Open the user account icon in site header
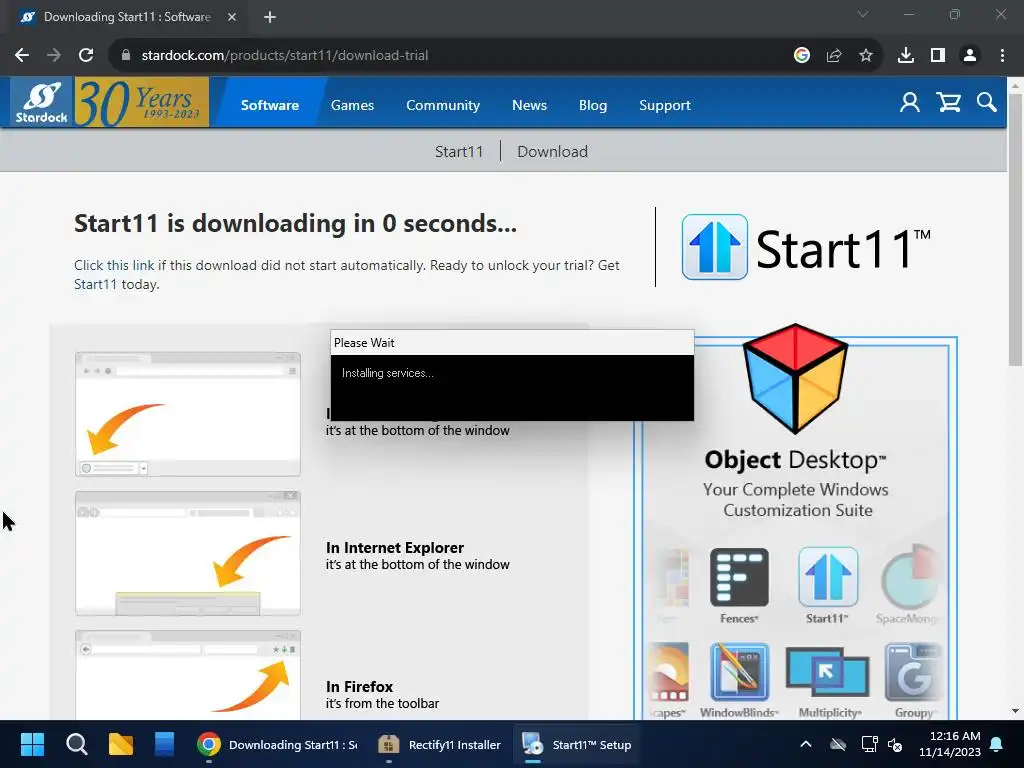 [910, 103]
